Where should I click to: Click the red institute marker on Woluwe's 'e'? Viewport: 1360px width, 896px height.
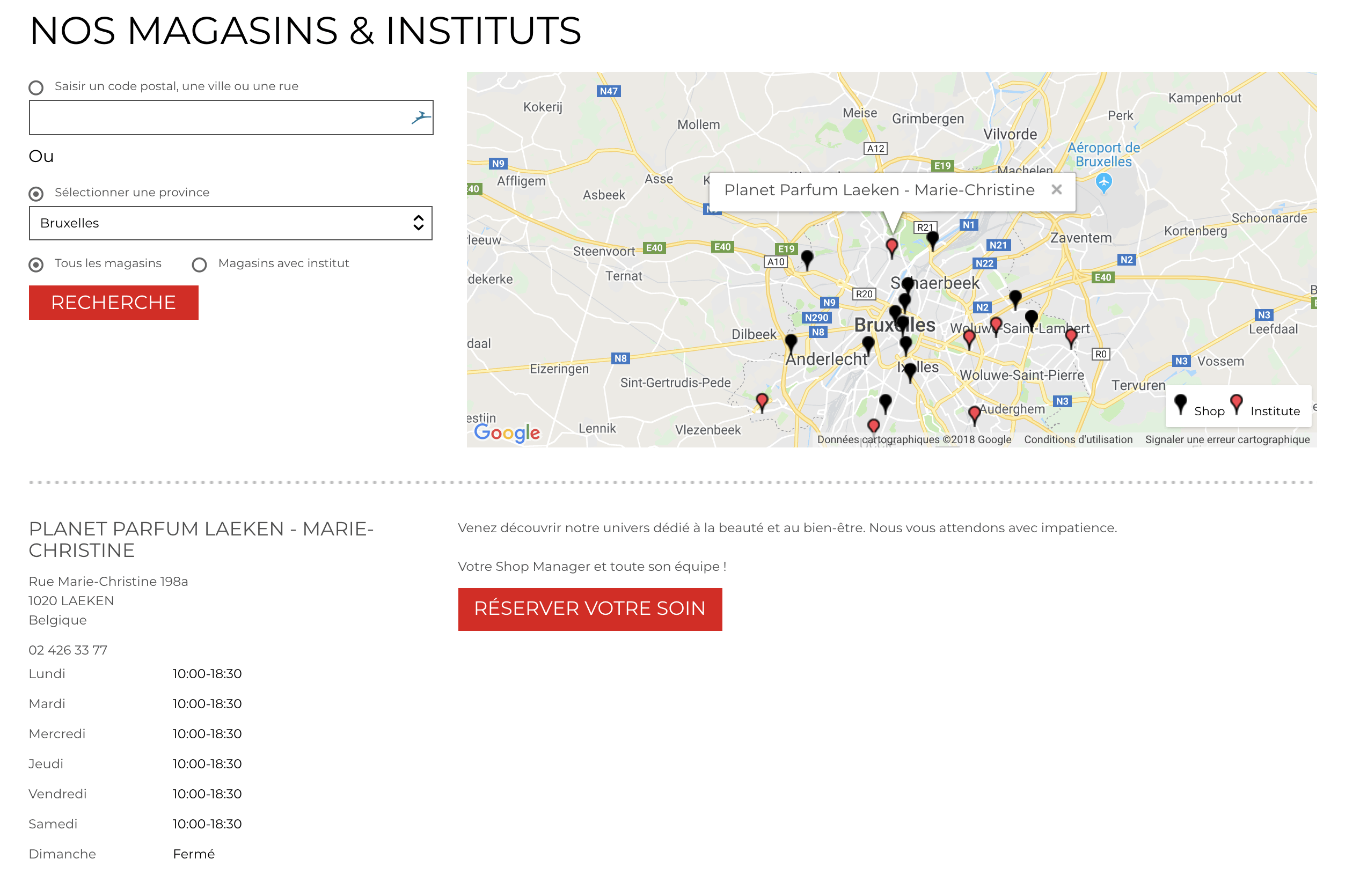pos(996,327)
